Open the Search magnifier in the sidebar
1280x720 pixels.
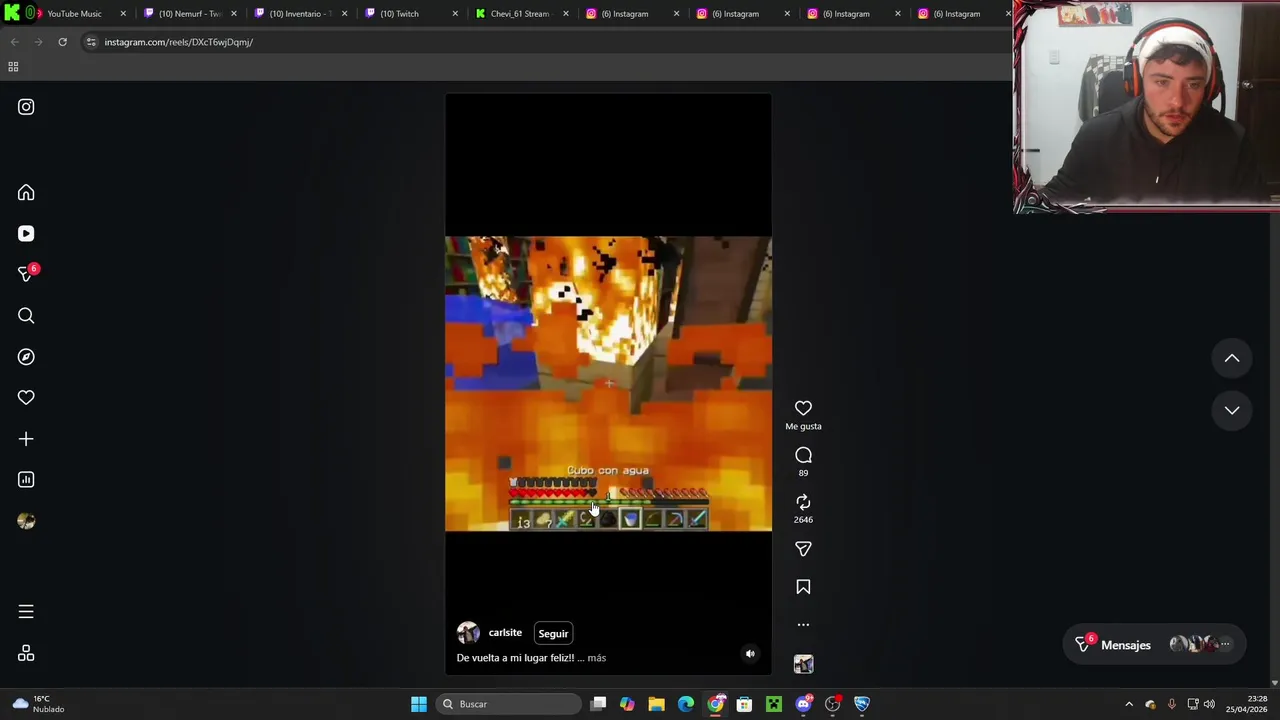coord(26,316)
